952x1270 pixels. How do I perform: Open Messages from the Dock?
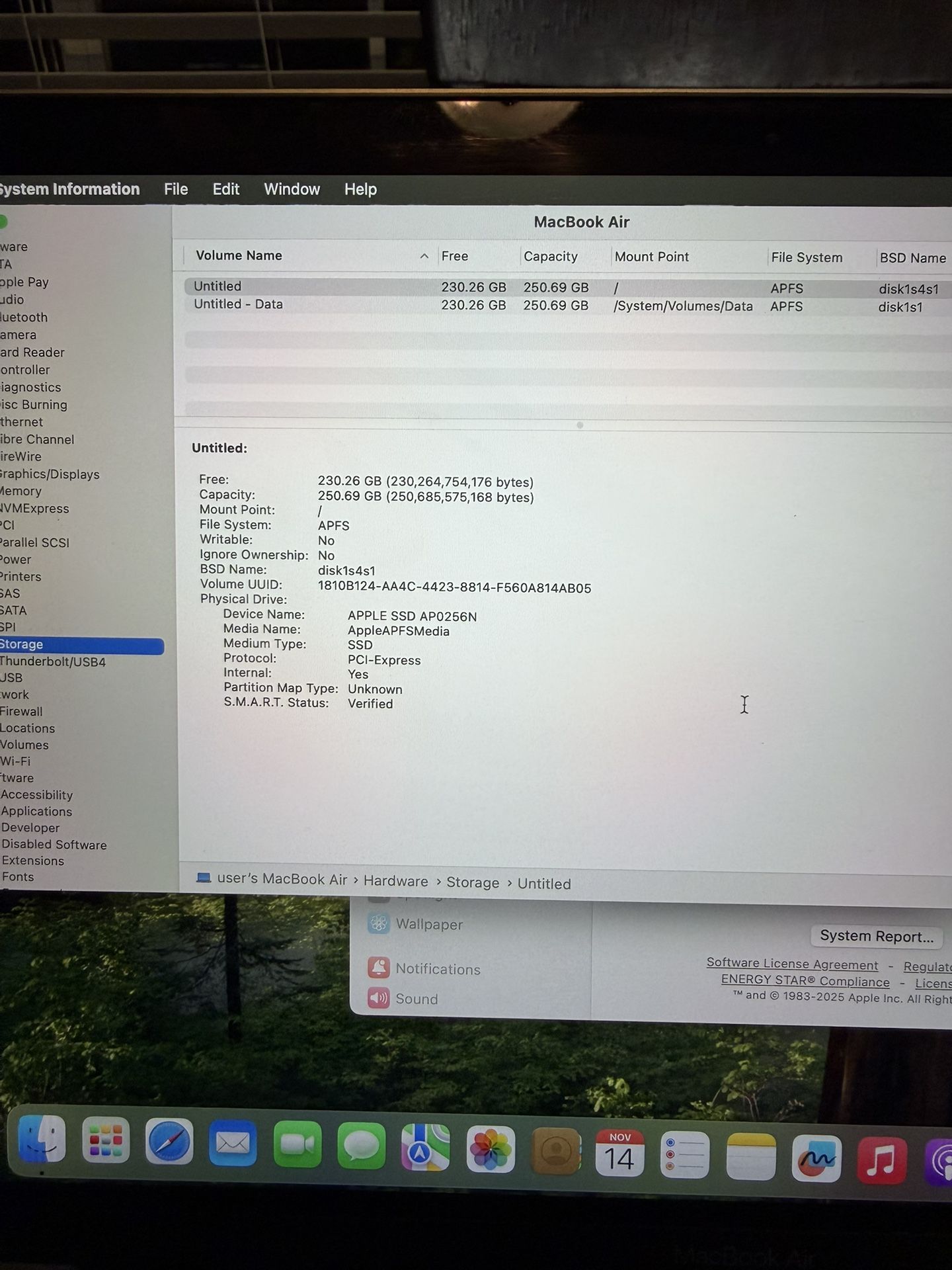click(x=361, y=1146)
